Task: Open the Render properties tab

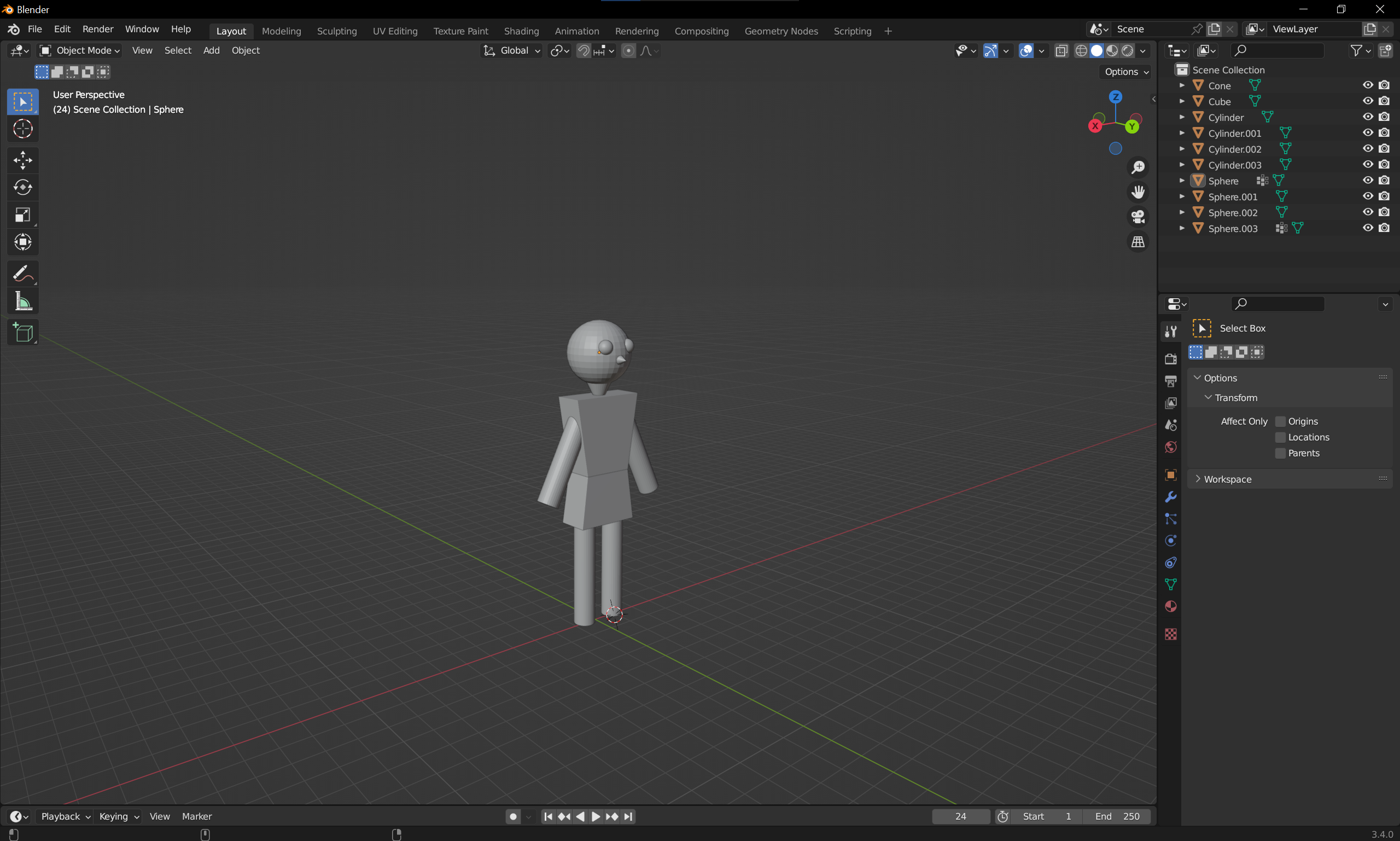Action: (1171, 359)
